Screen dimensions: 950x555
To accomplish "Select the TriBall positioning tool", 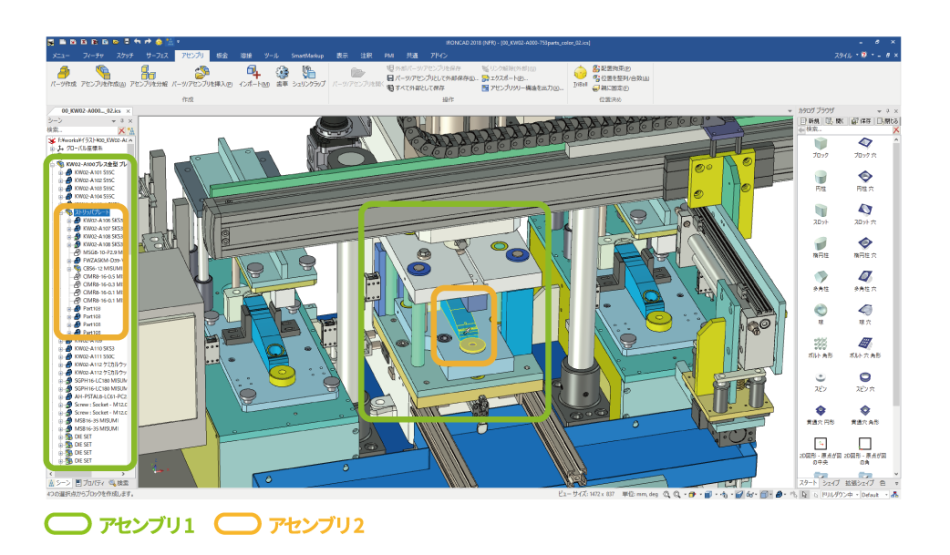I will coord(580,74).
